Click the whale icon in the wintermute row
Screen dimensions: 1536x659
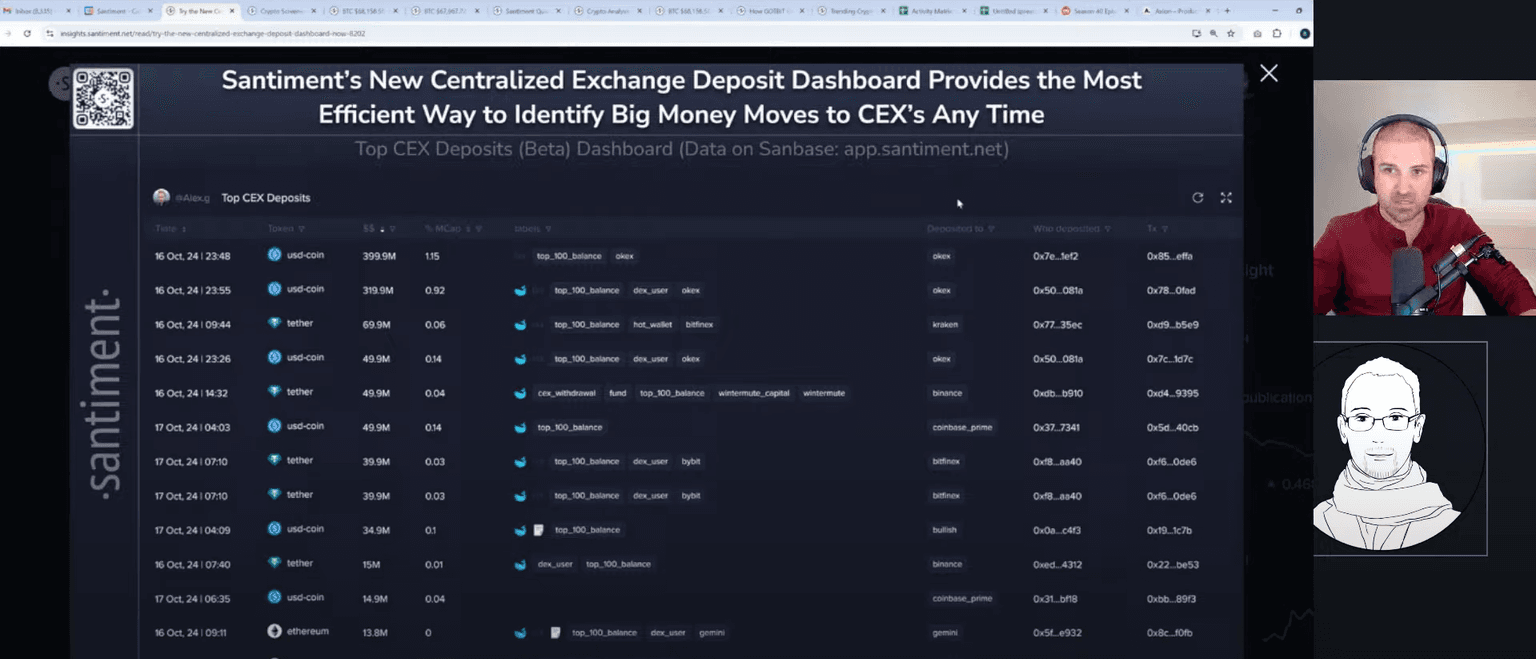520,393
